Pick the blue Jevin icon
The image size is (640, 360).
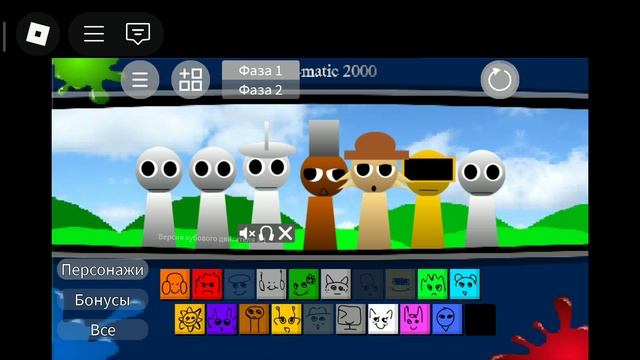click(447, 319)
